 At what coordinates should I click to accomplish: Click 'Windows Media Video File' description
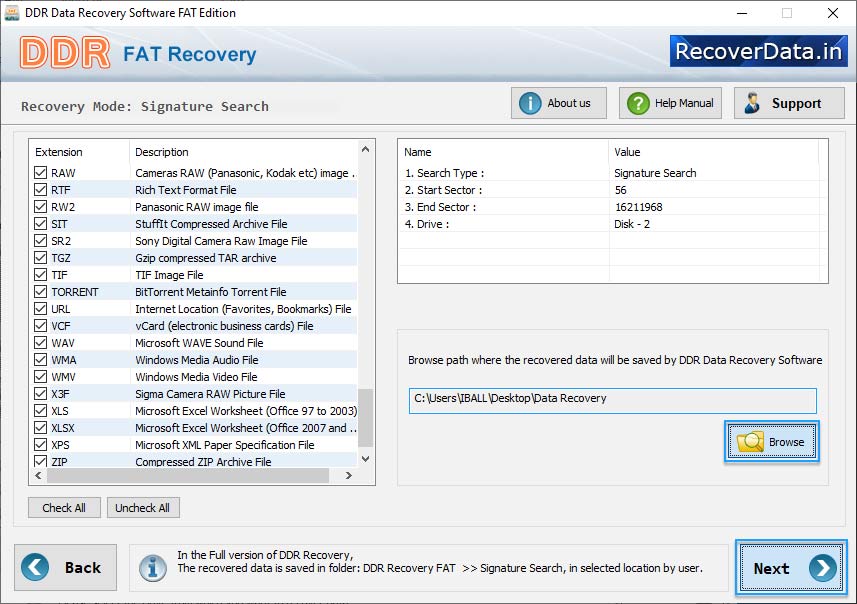196,377
